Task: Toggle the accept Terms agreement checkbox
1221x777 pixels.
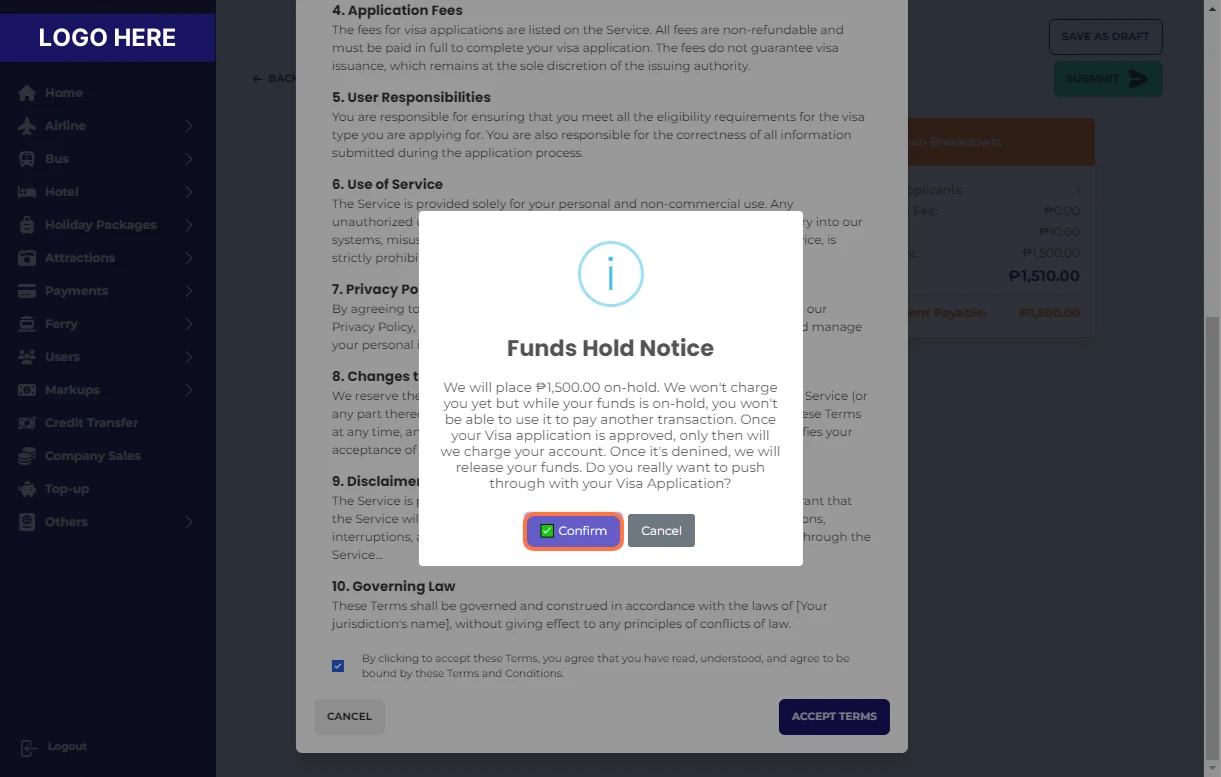Action: (338, 666)
